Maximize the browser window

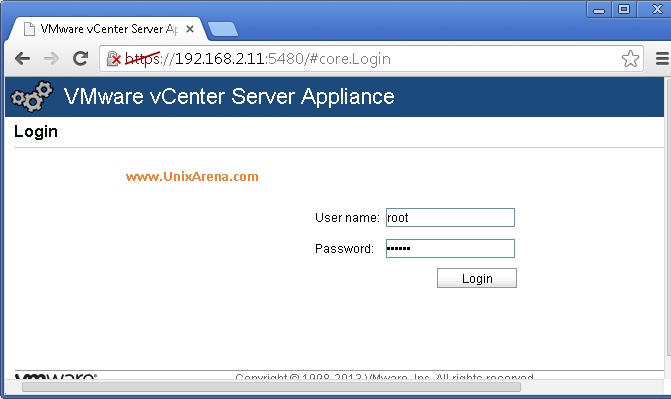pos(624,9)
